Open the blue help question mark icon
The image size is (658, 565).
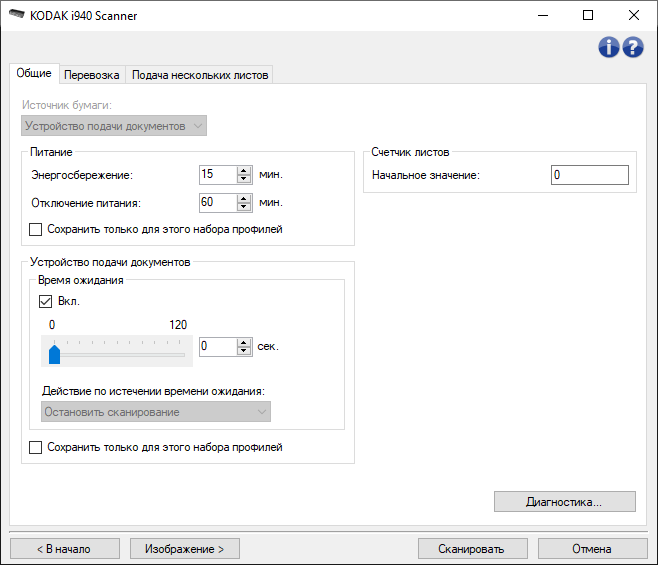(x=633, y=47)
